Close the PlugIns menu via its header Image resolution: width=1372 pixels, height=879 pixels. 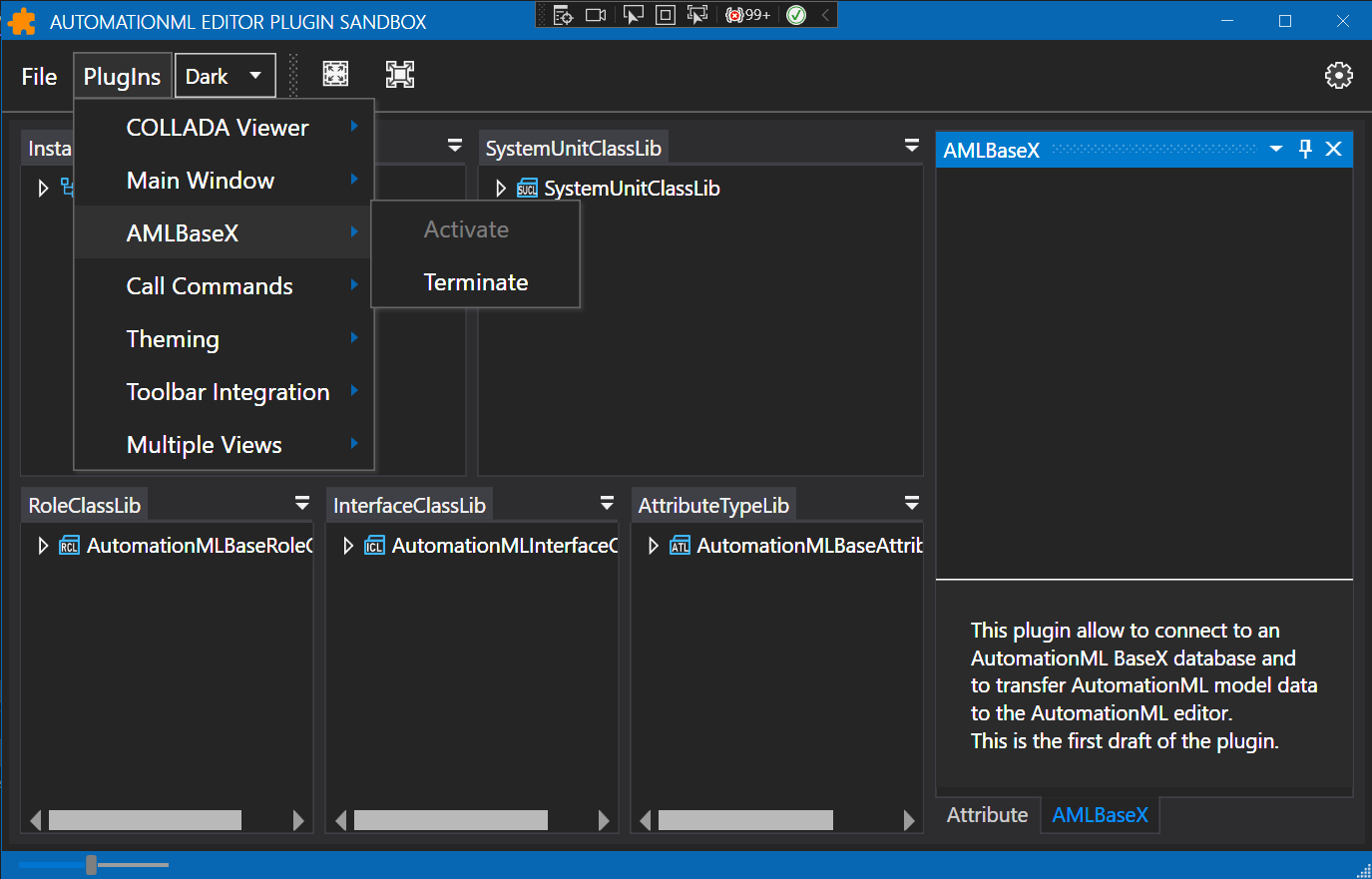pyautogui.click(x=122, y=76)
